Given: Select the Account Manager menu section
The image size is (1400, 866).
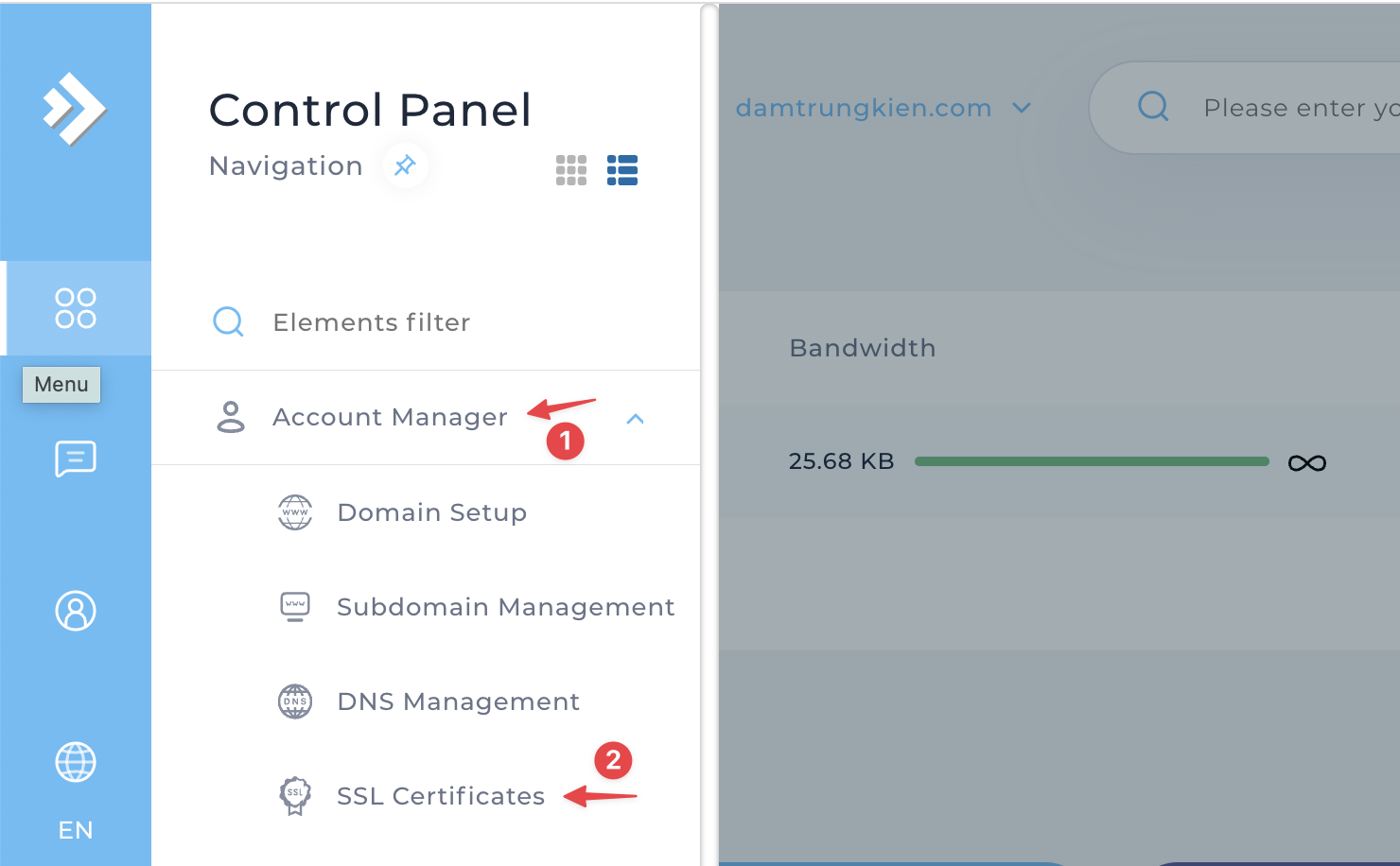Looking at the screenshot, I should pos(426,417).
